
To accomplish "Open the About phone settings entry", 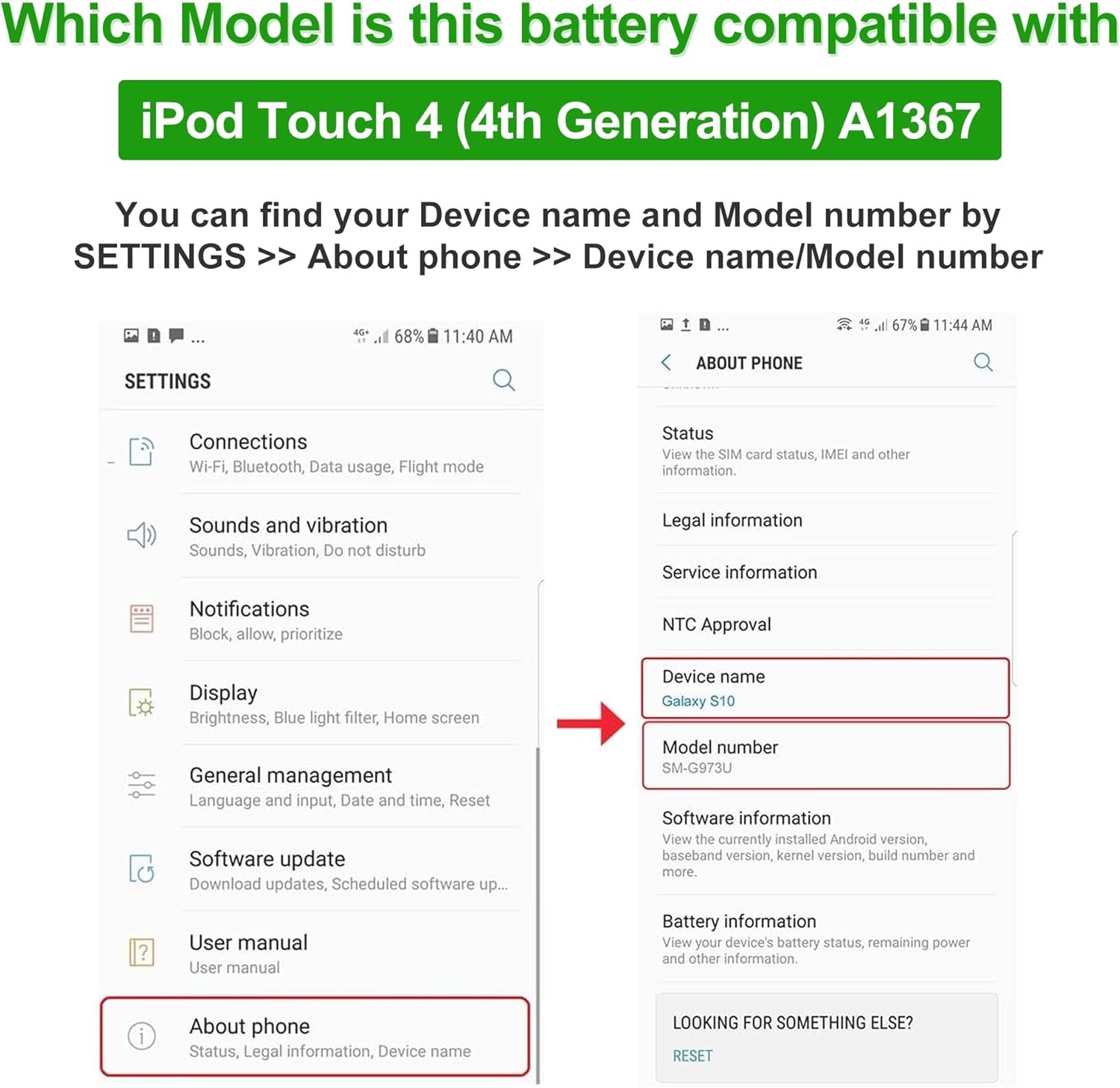I will coord(315,1036).
